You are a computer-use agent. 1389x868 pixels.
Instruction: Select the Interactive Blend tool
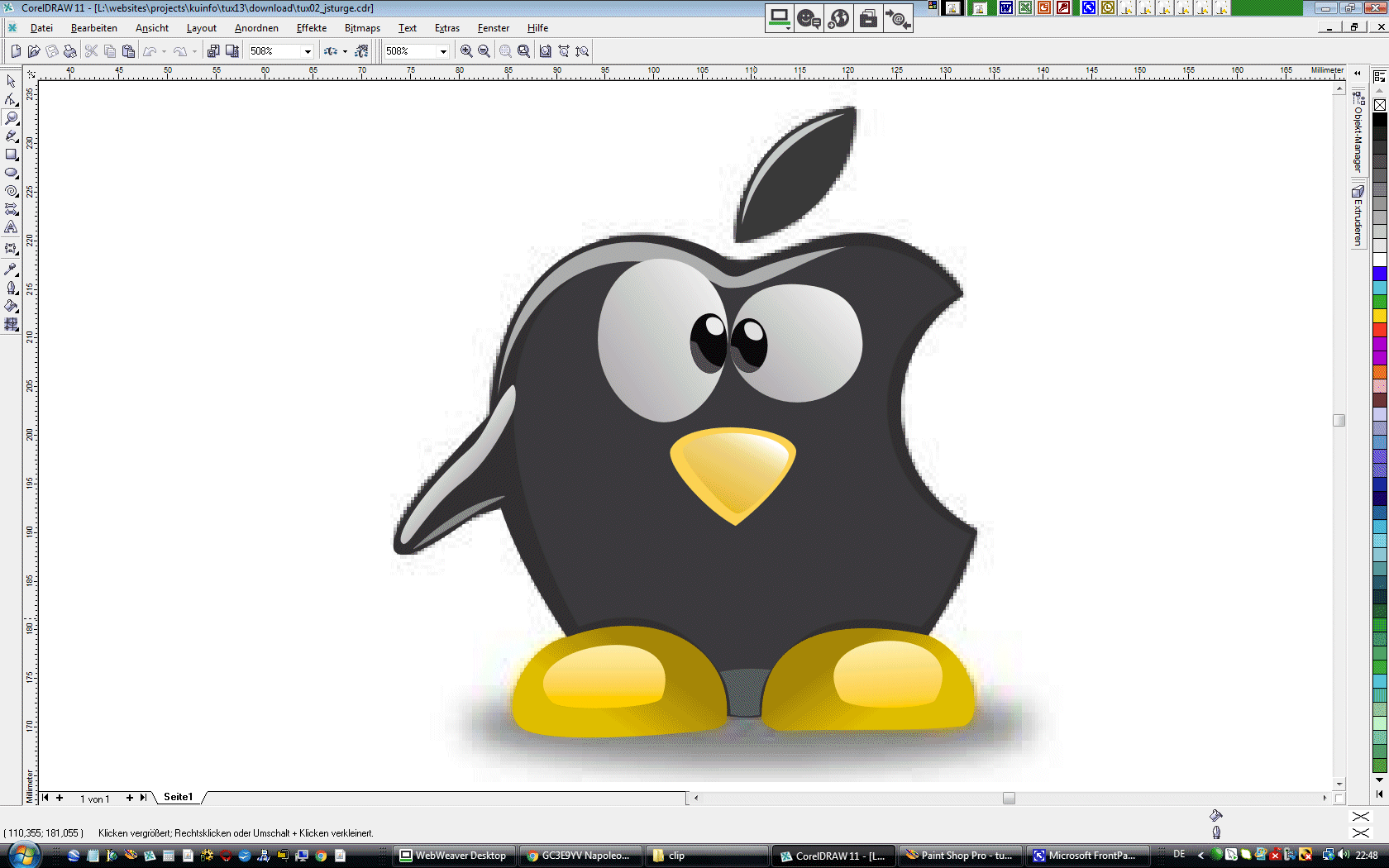coord(11,248)
